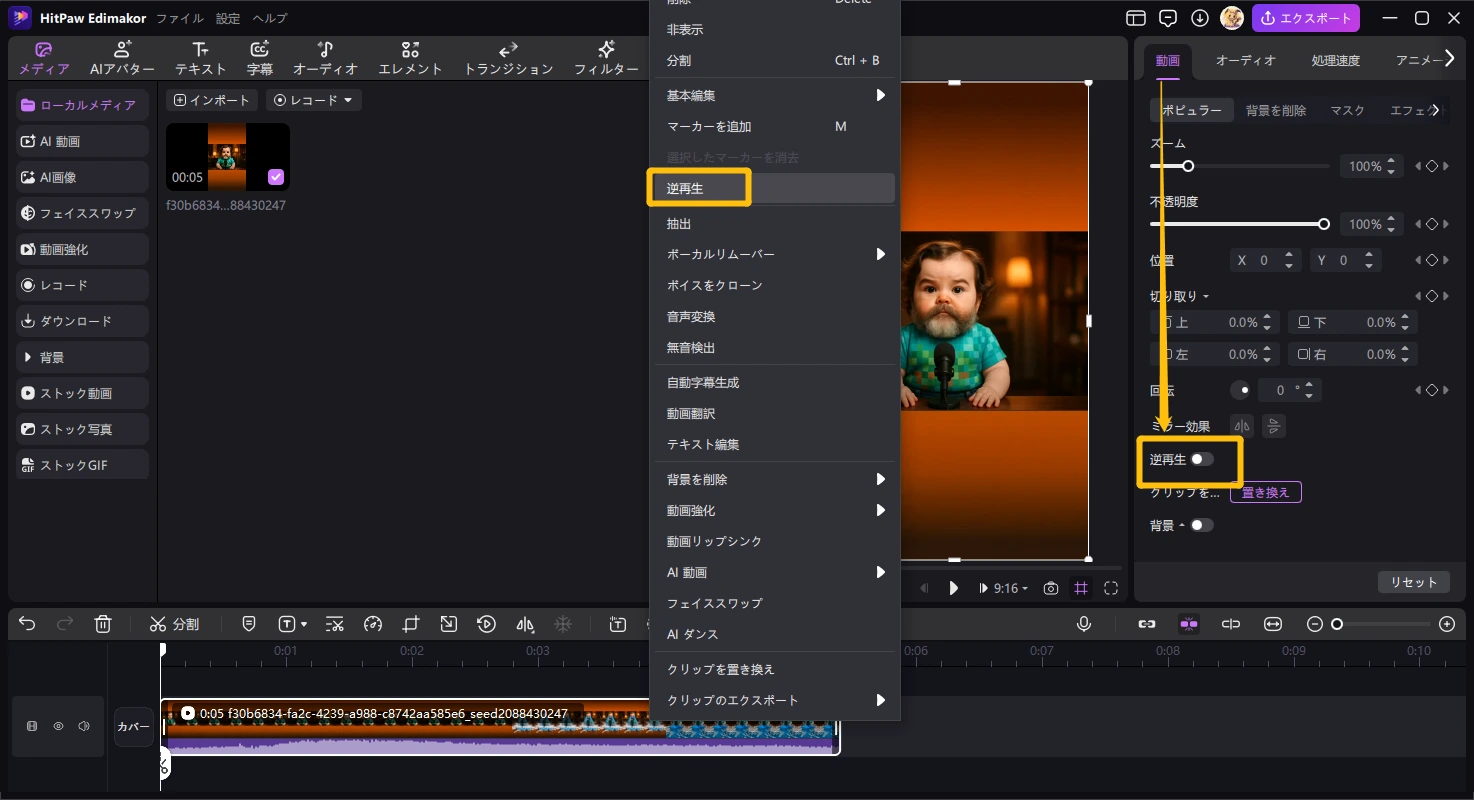Toggle the 逆再生 switch in properties panel

1202,459
